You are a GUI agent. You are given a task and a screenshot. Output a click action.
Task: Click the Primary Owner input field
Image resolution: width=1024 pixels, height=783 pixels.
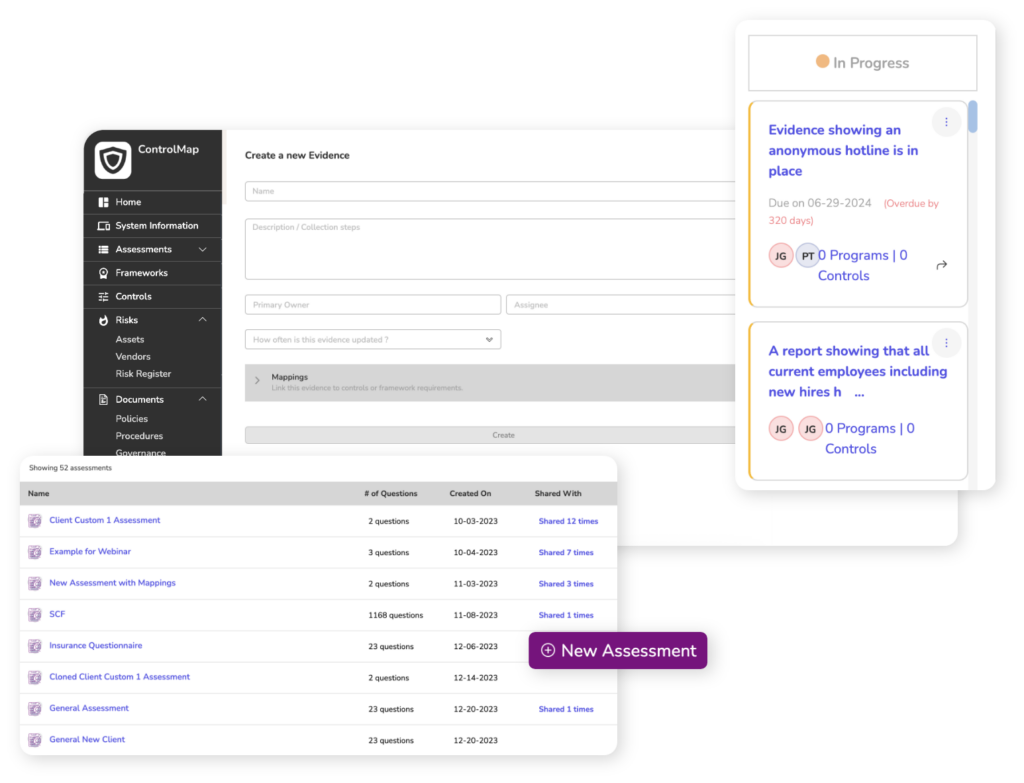pos(372,303)
